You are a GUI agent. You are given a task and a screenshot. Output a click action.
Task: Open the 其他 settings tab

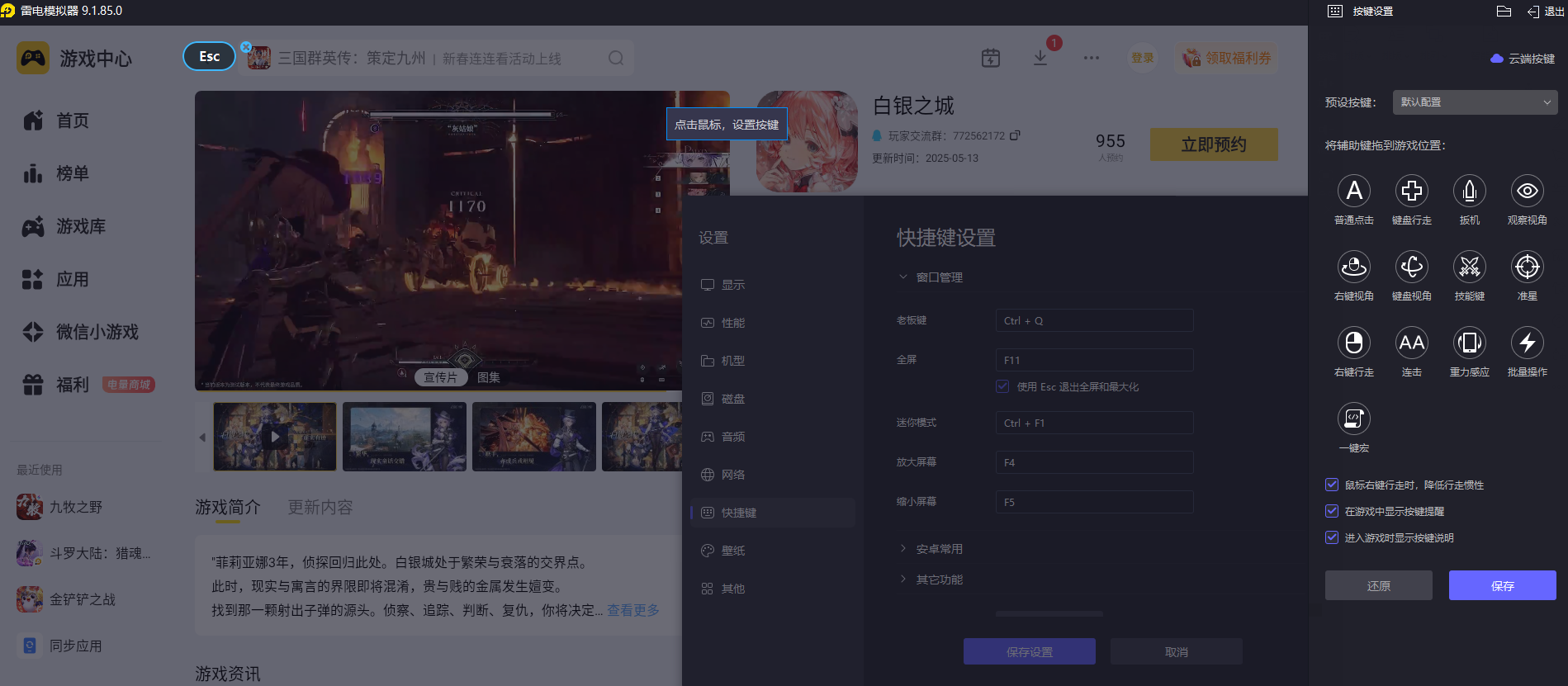point(773,589)
